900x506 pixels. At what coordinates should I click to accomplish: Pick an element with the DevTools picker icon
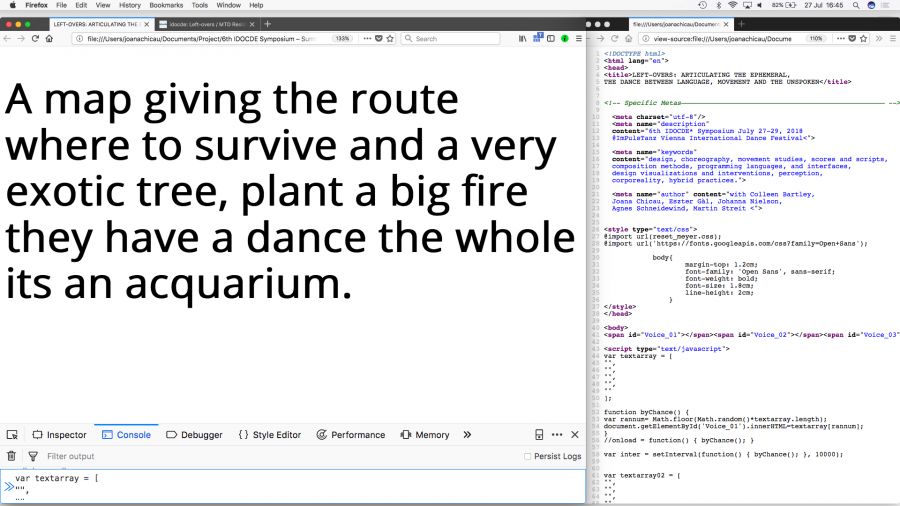pyautogui.click(x=12, y=435)
